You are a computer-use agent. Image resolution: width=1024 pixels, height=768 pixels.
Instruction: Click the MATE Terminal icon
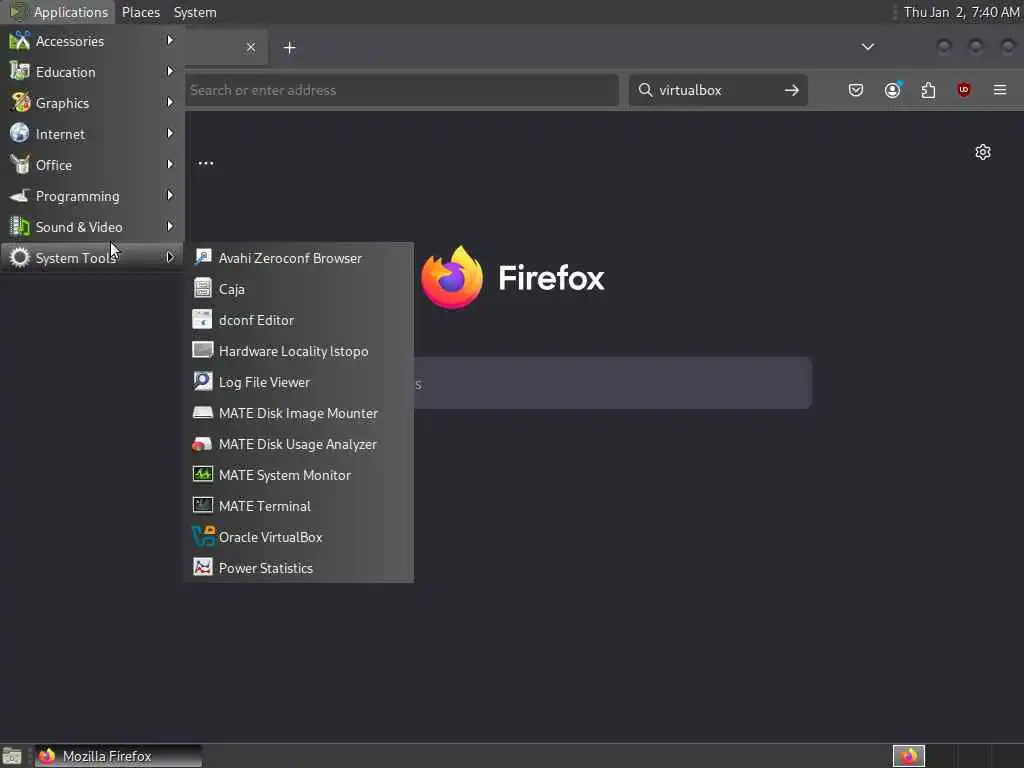[x=202, y=505]
